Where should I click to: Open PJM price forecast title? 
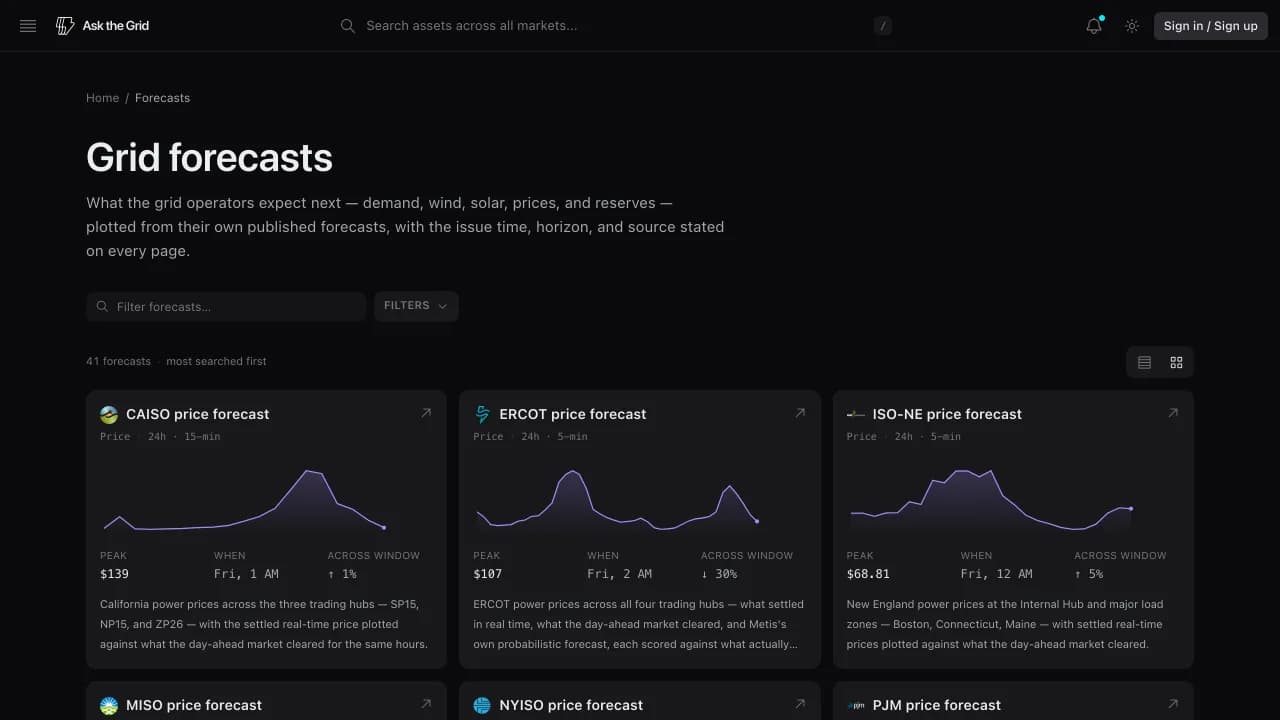936,705
